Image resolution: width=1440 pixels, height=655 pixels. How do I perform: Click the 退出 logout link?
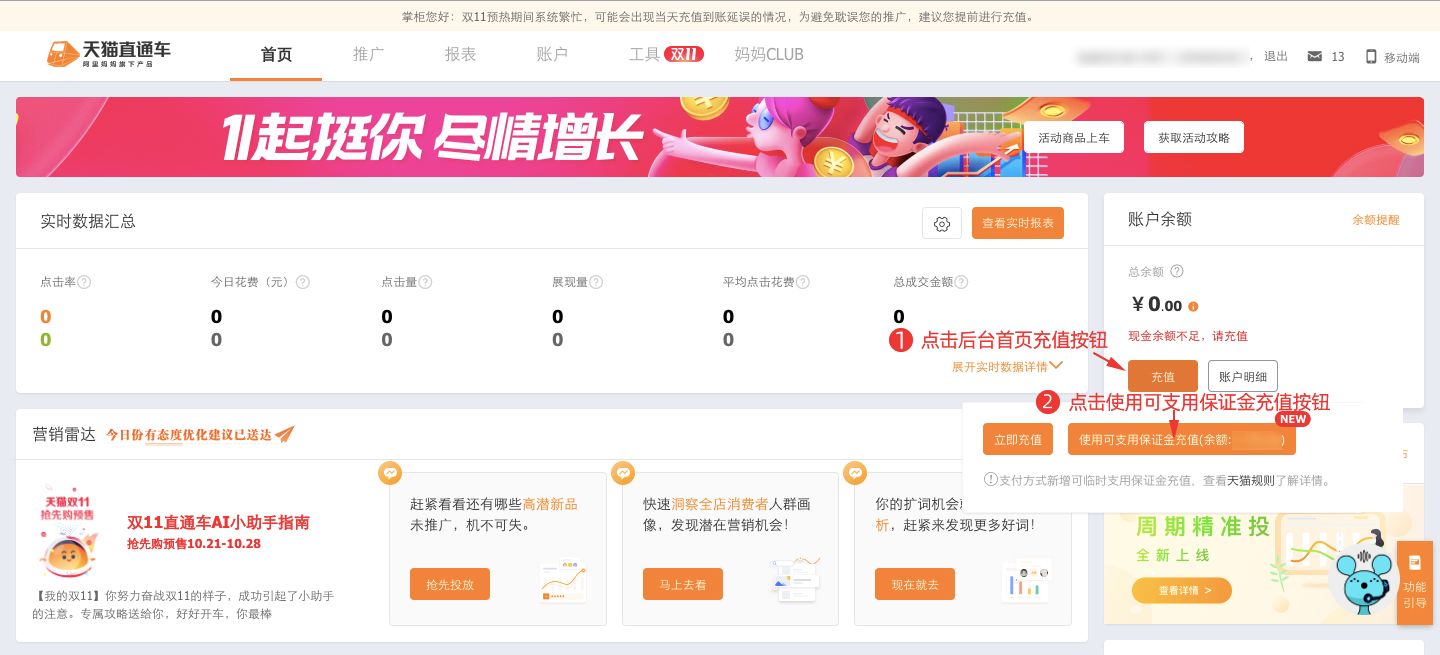[1276, 57]
